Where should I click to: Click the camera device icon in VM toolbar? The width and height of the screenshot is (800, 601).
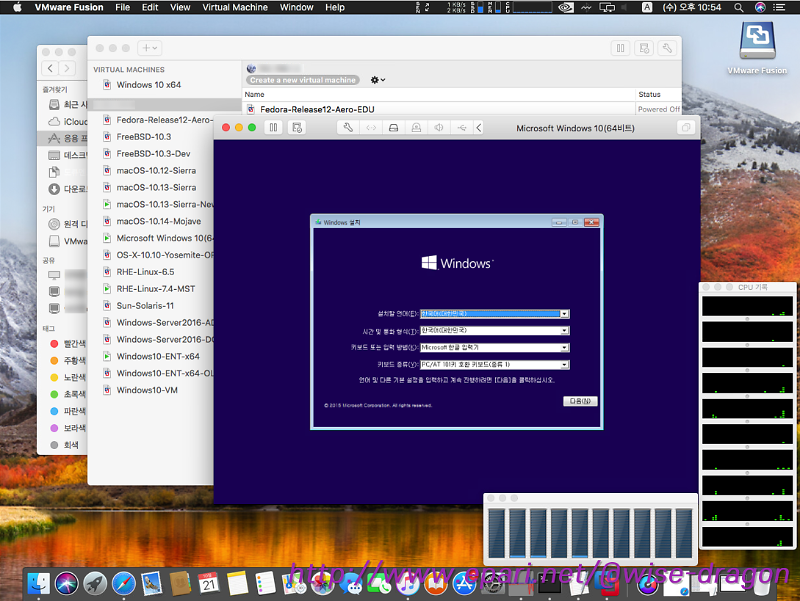[x=416, y=128]
